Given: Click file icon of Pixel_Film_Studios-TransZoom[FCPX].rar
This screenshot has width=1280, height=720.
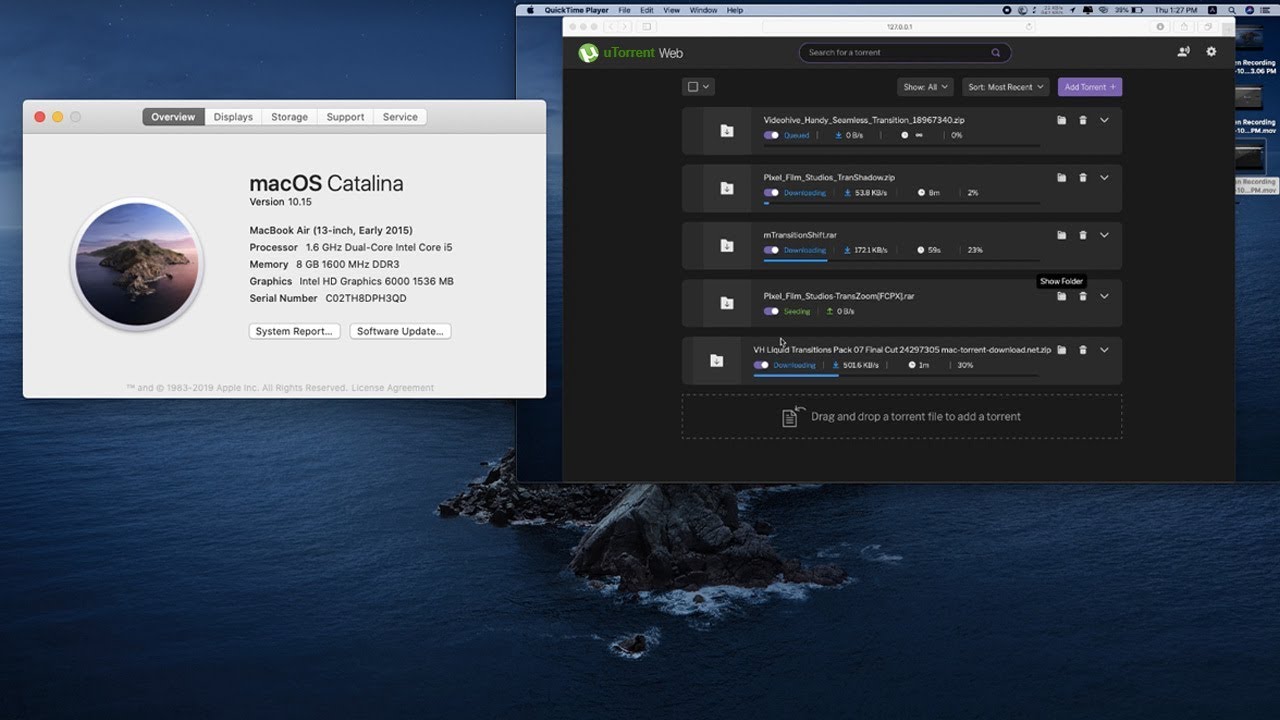Looking at the screenshot, I should click(x=727, y=303).
